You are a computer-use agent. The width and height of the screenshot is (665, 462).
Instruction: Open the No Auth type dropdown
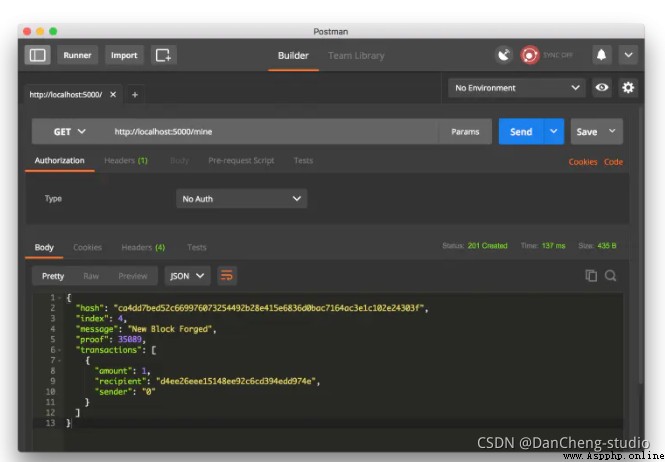pos(241,199)
